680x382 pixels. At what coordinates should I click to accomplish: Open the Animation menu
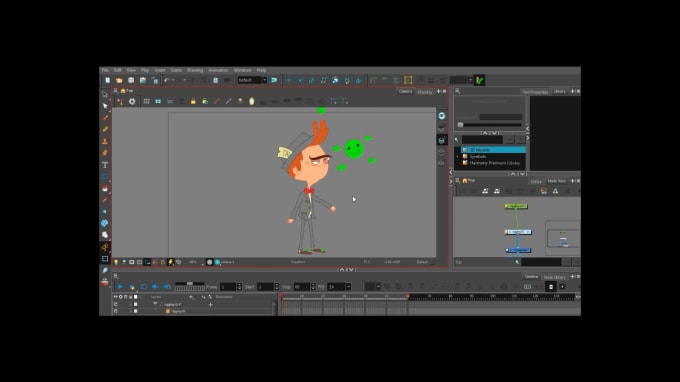[x=218, y=70]
